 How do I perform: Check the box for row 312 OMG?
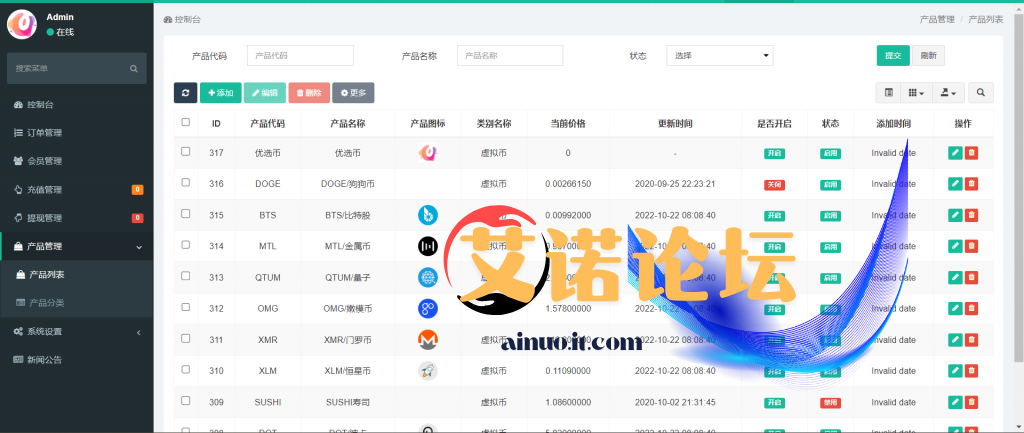click(x=185, y=307)
